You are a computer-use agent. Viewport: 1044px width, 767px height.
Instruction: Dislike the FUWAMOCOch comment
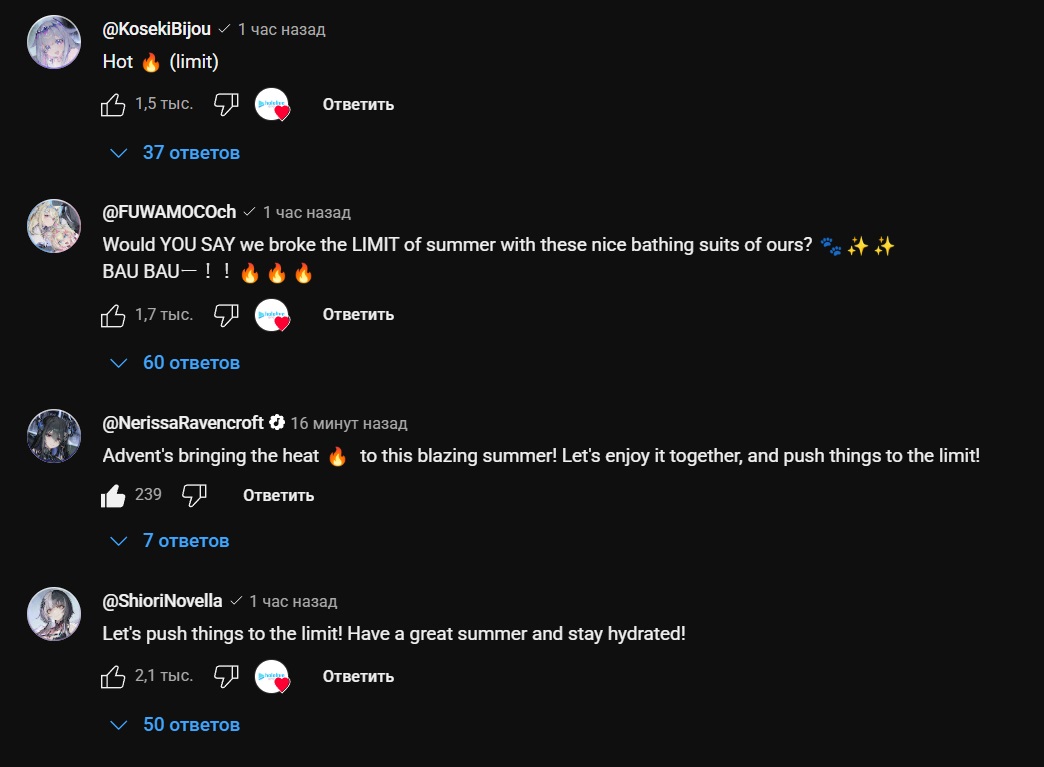pos(227,315)
